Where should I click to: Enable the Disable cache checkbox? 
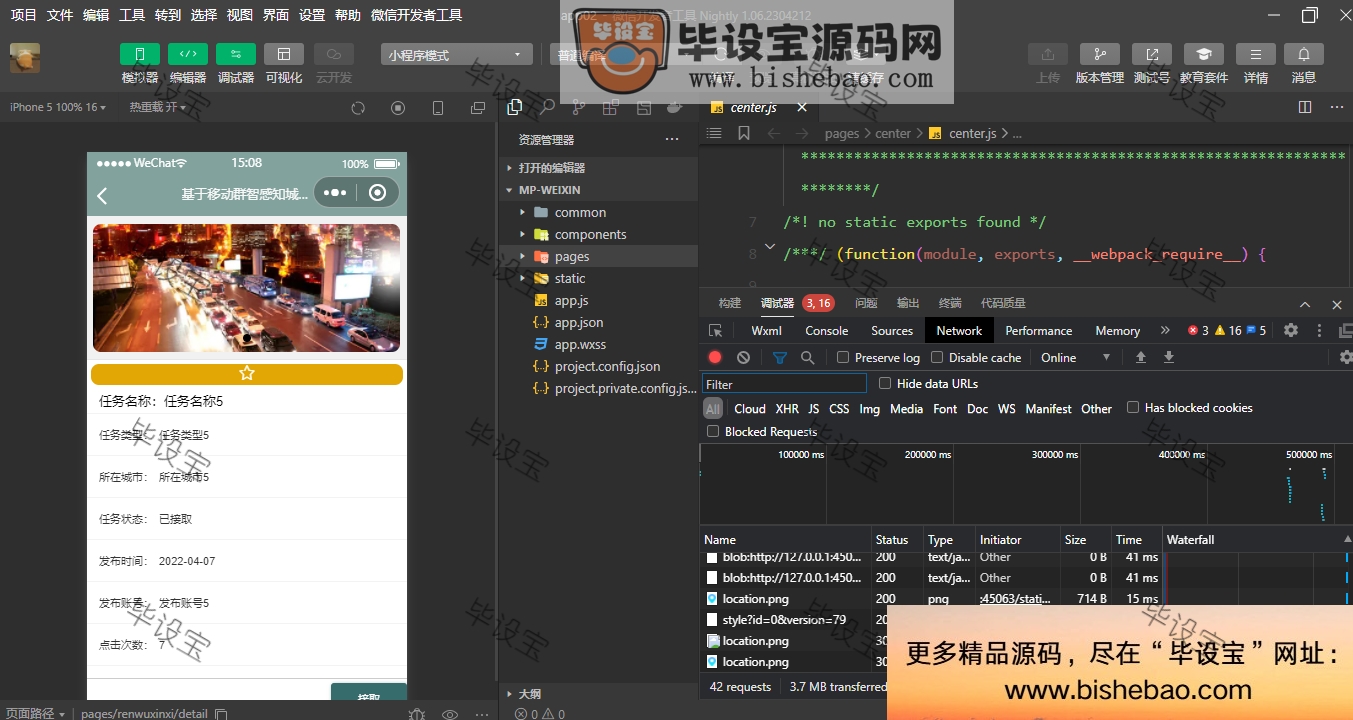[x=937, y=357]
